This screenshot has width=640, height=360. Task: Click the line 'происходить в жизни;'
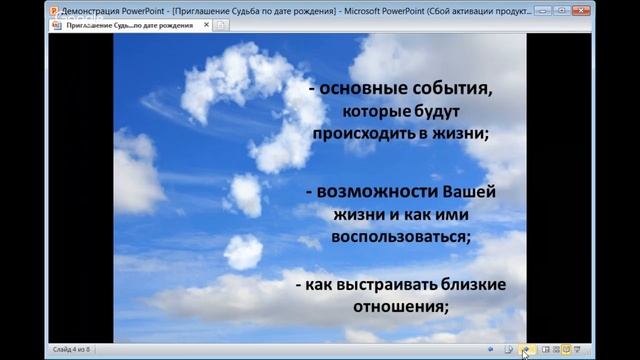[x=400, y=133]
